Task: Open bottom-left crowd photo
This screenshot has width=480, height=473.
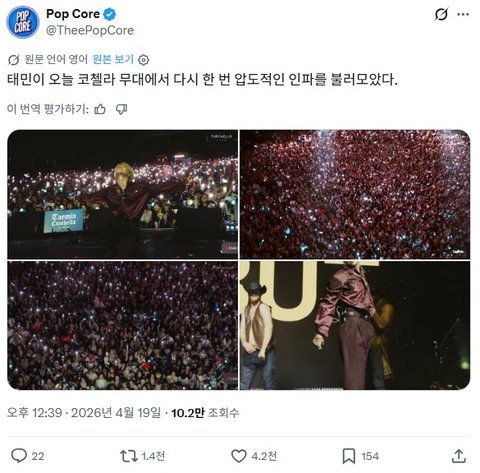Action: coord(123,325)
